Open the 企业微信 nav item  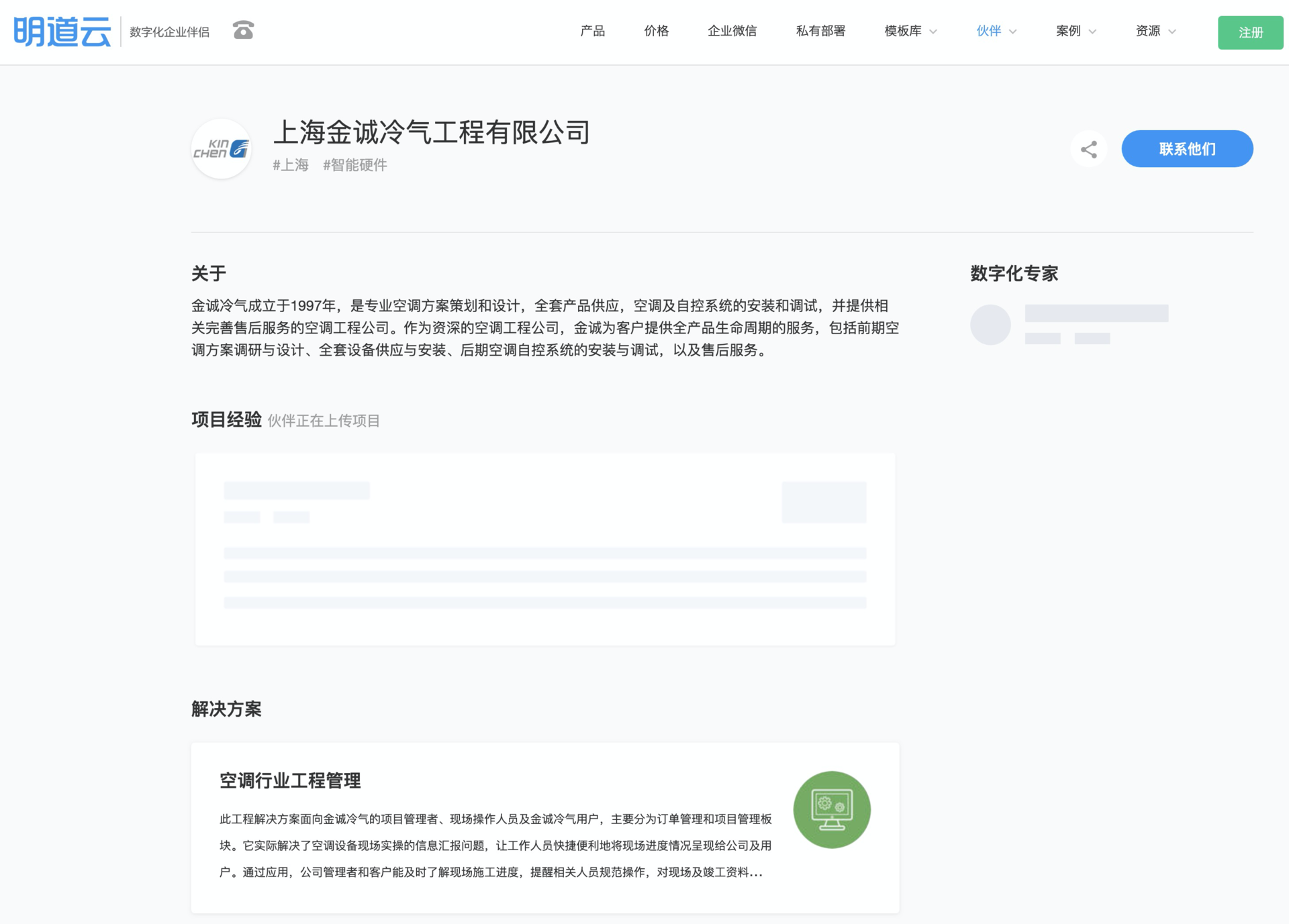click(x=732, y=31)
